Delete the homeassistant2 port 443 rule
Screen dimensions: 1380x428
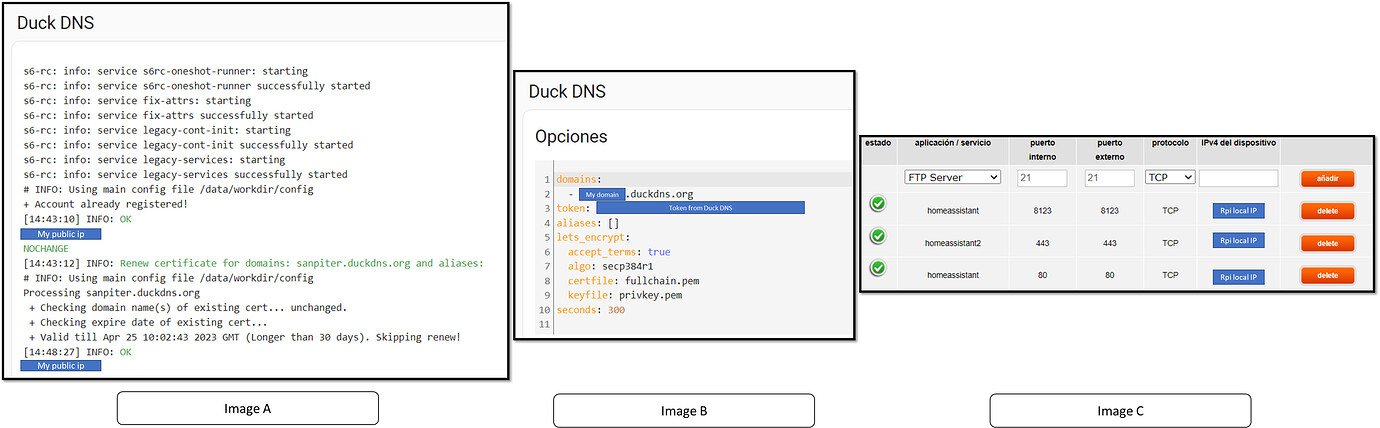[1327, 243]
